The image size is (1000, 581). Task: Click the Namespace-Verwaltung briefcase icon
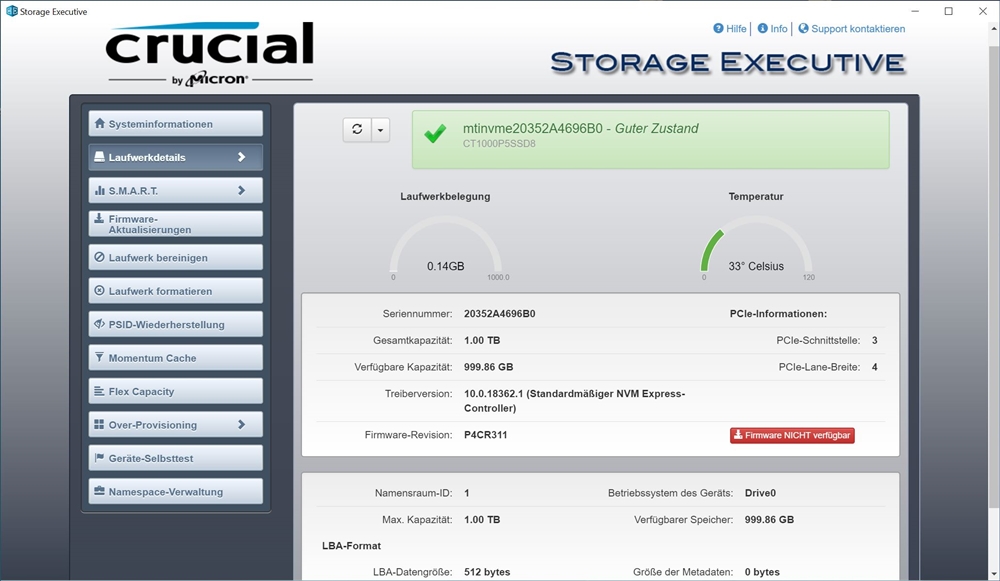click(x=99, y=491)
